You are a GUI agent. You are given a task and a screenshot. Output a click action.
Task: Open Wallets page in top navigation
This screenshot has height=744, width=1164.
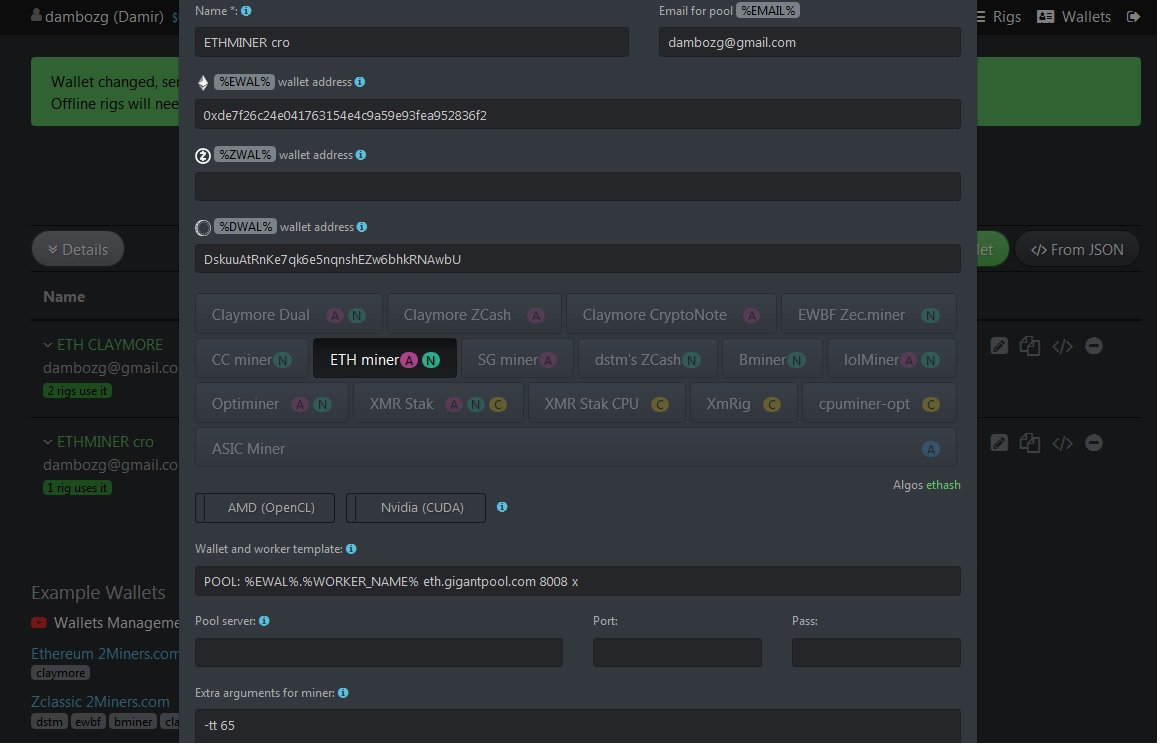[1074, 16]
